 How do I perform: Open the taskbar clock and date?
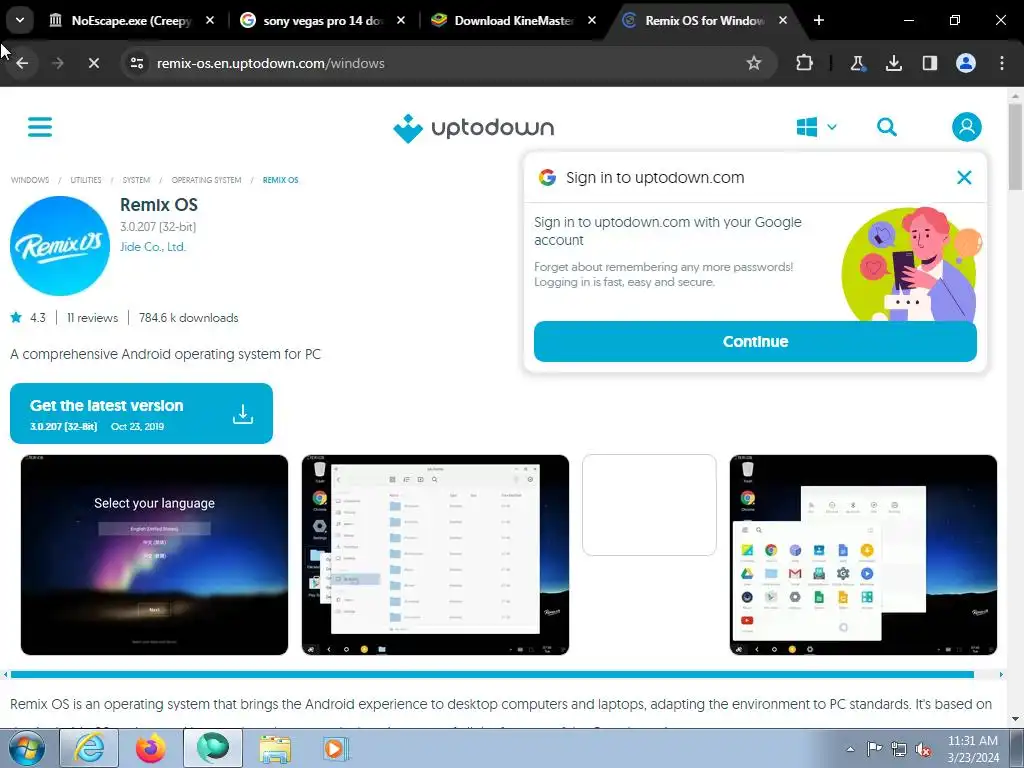pyautogui.click(x=972, y=749)
